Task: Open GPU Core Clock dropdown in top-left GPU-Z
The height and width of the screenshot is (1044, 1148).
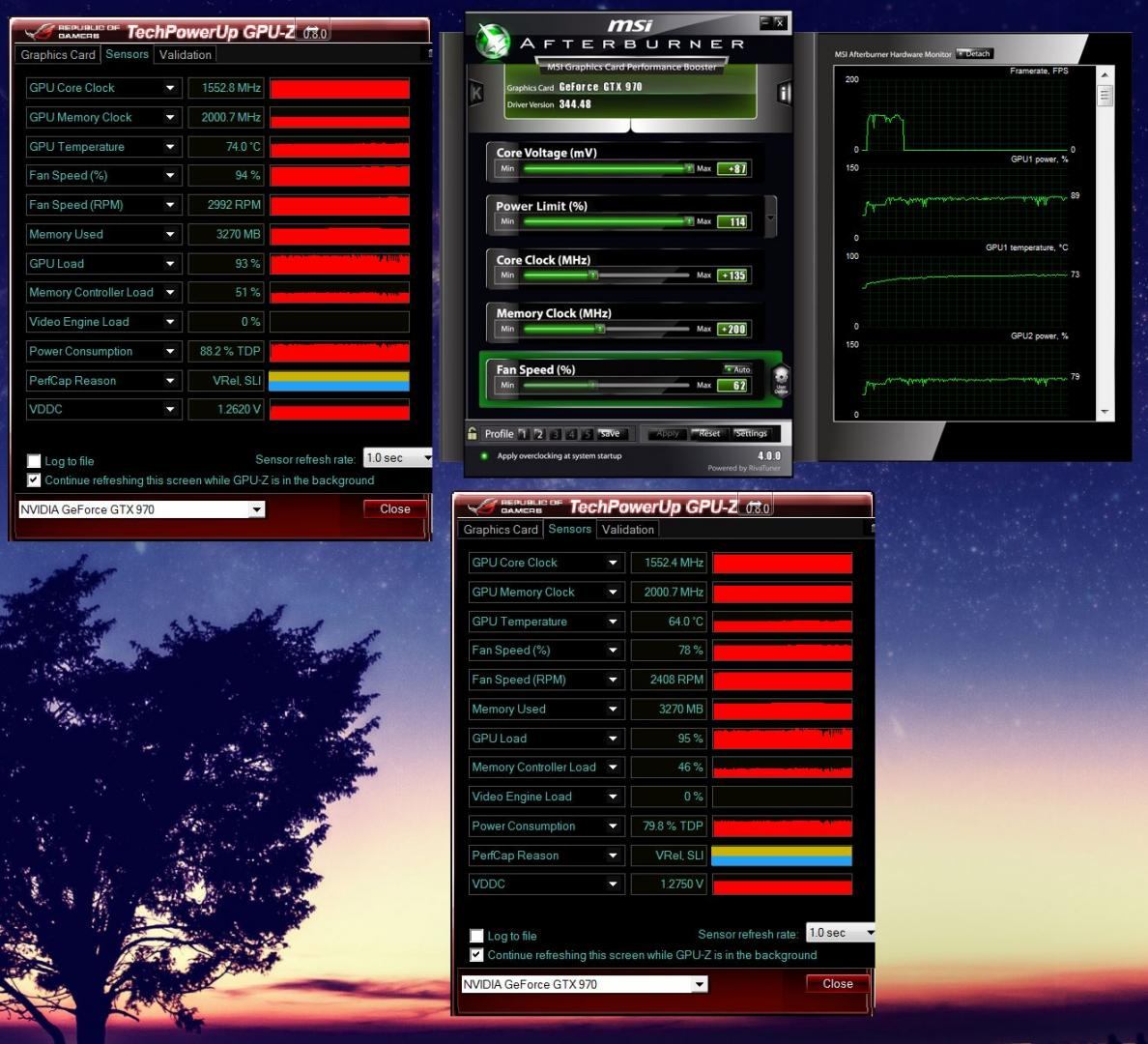Action: click(x=170, y=88)
